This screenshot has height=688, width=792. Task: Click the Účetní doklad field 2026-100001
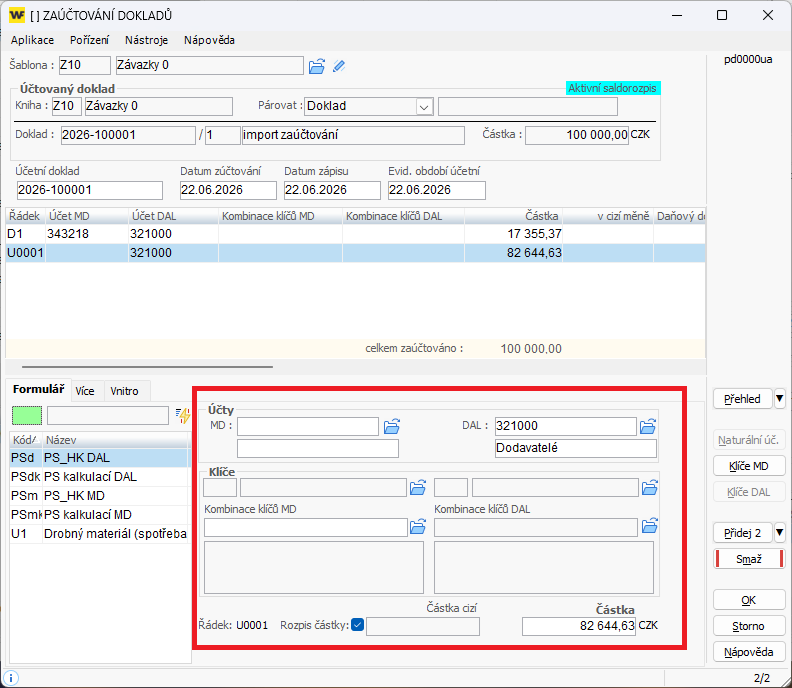[x=89, y=190]
